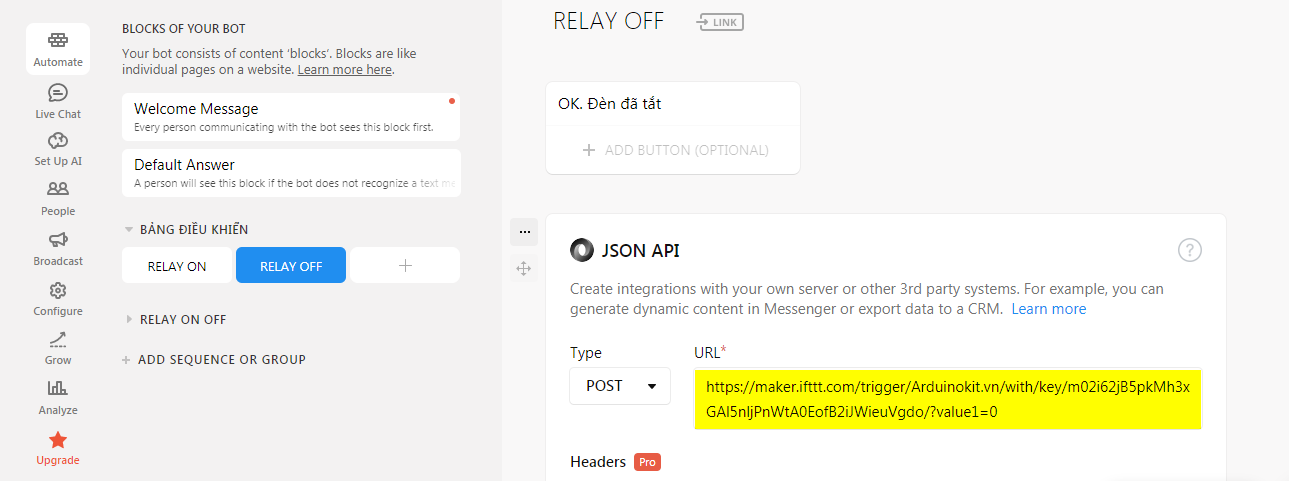1289x481 pixels.
Task: Collapse the BẢNG ĐIỀU KHIỂN group
Action: pos(129,229)
